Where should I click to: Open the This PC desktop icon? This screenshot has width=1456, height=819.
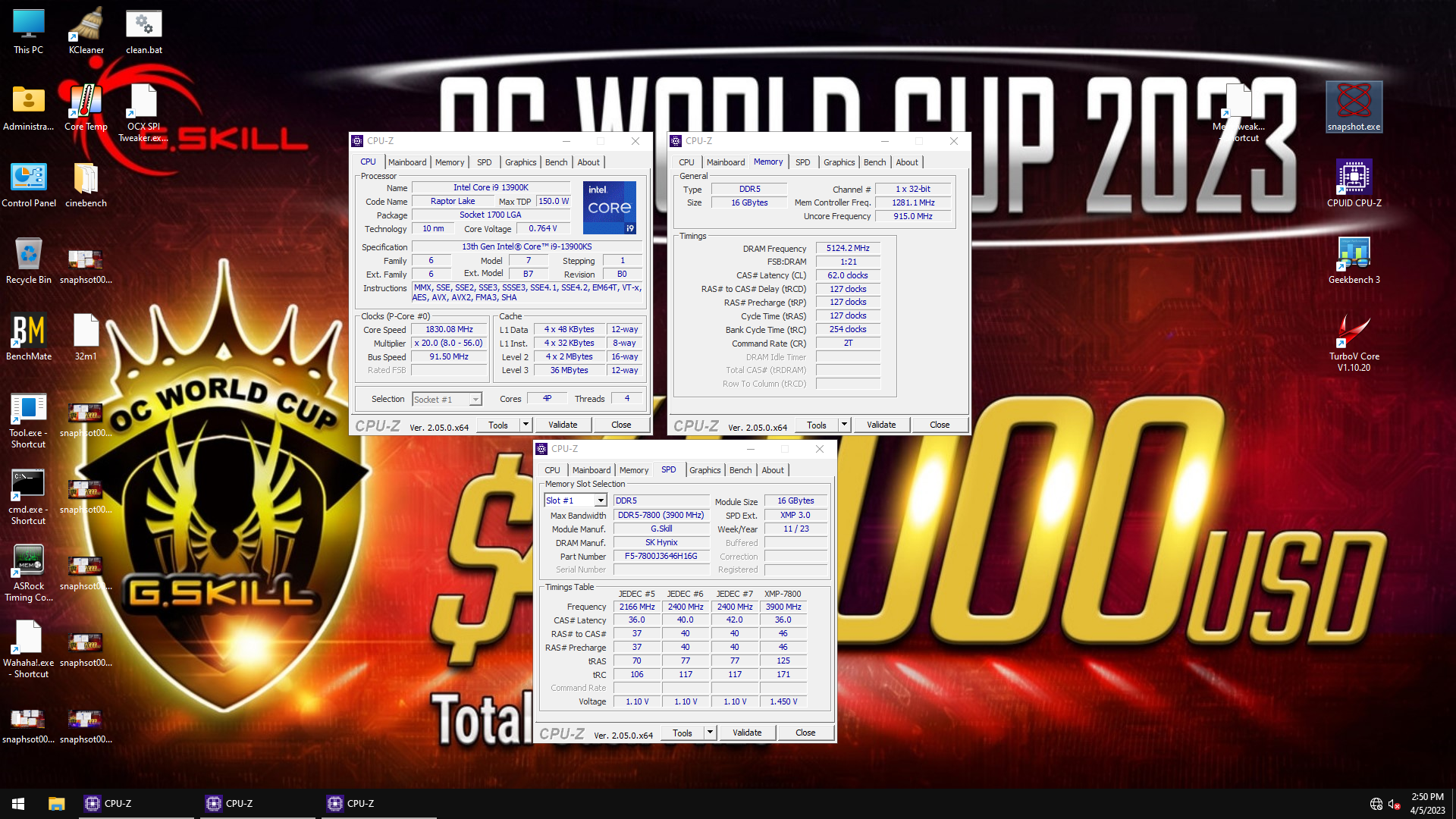[x=29, y=32]
